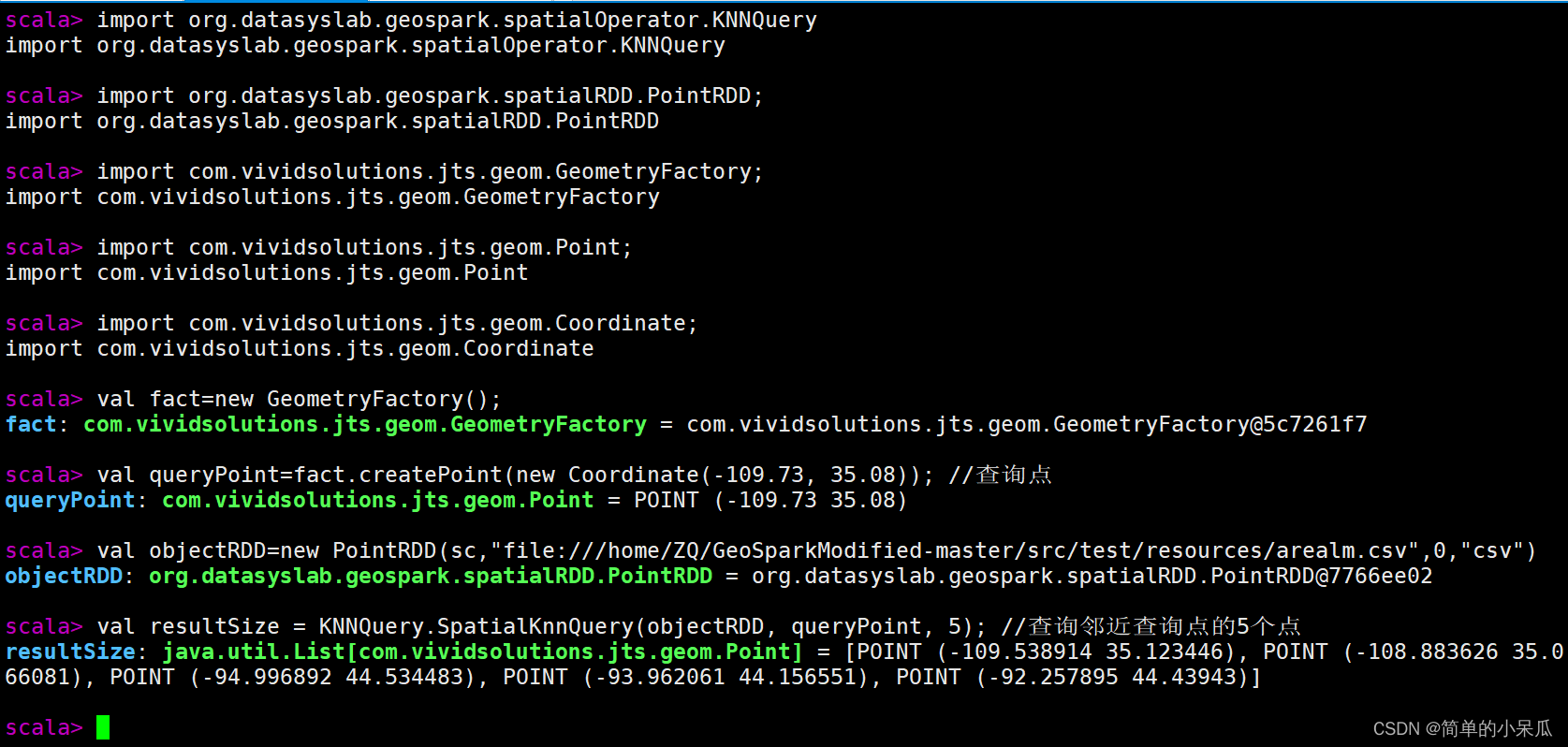Click the '//查询点' comment
Image resolution: width=1568 pixels, height=747 pixels.
[x=1000, y=475]
